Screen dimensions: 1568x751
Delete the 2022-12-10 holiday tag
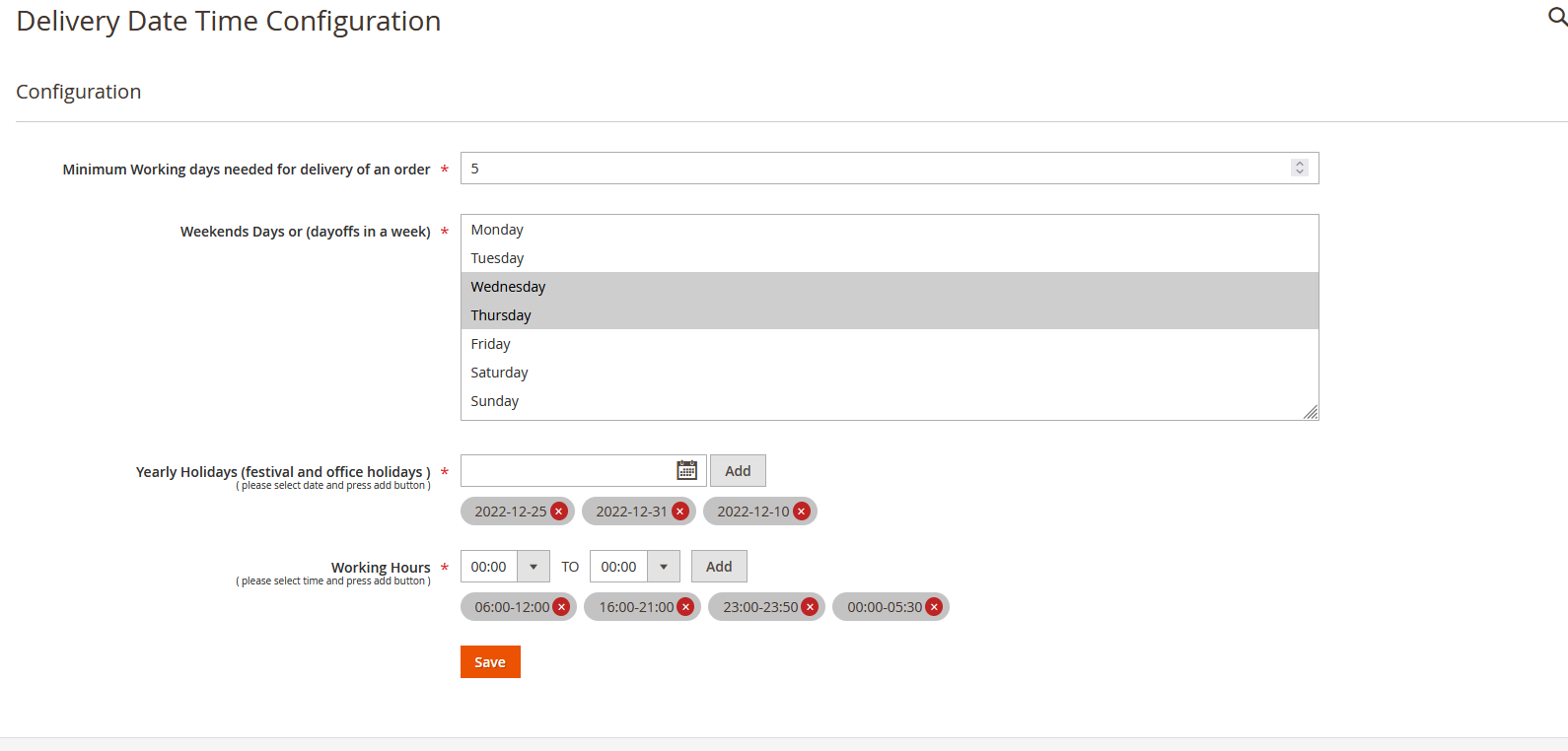click(x=802, y=512)
